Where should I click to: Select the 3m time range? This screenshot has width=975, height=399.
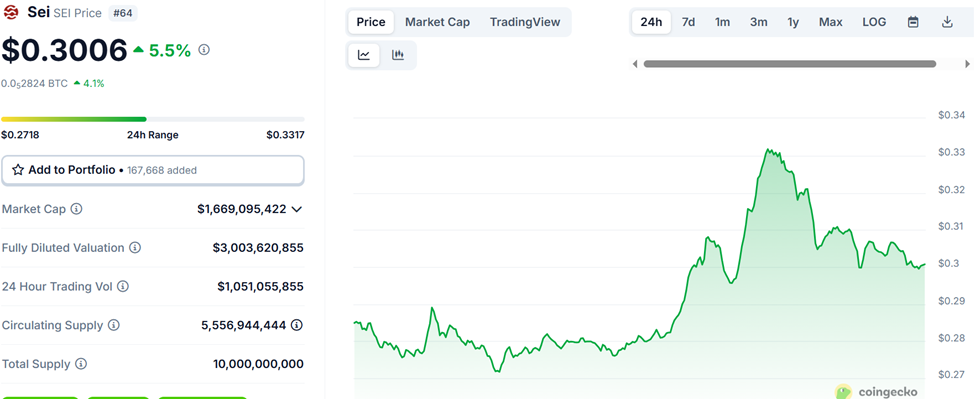click(759, 22)
